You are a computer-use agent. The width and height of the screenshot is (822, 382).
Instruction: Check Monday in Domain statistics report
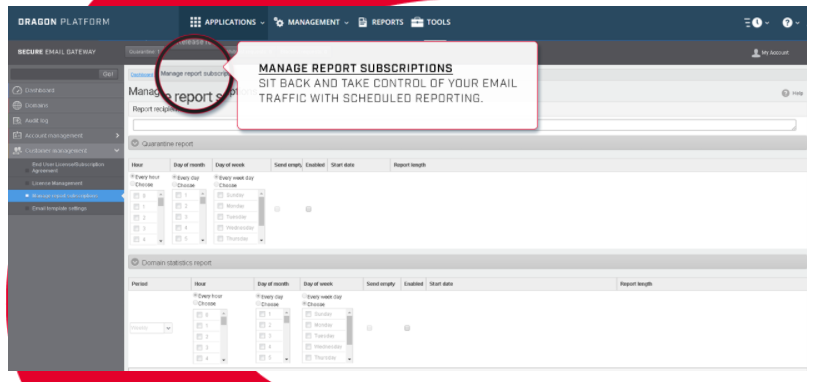pos(308,325)
